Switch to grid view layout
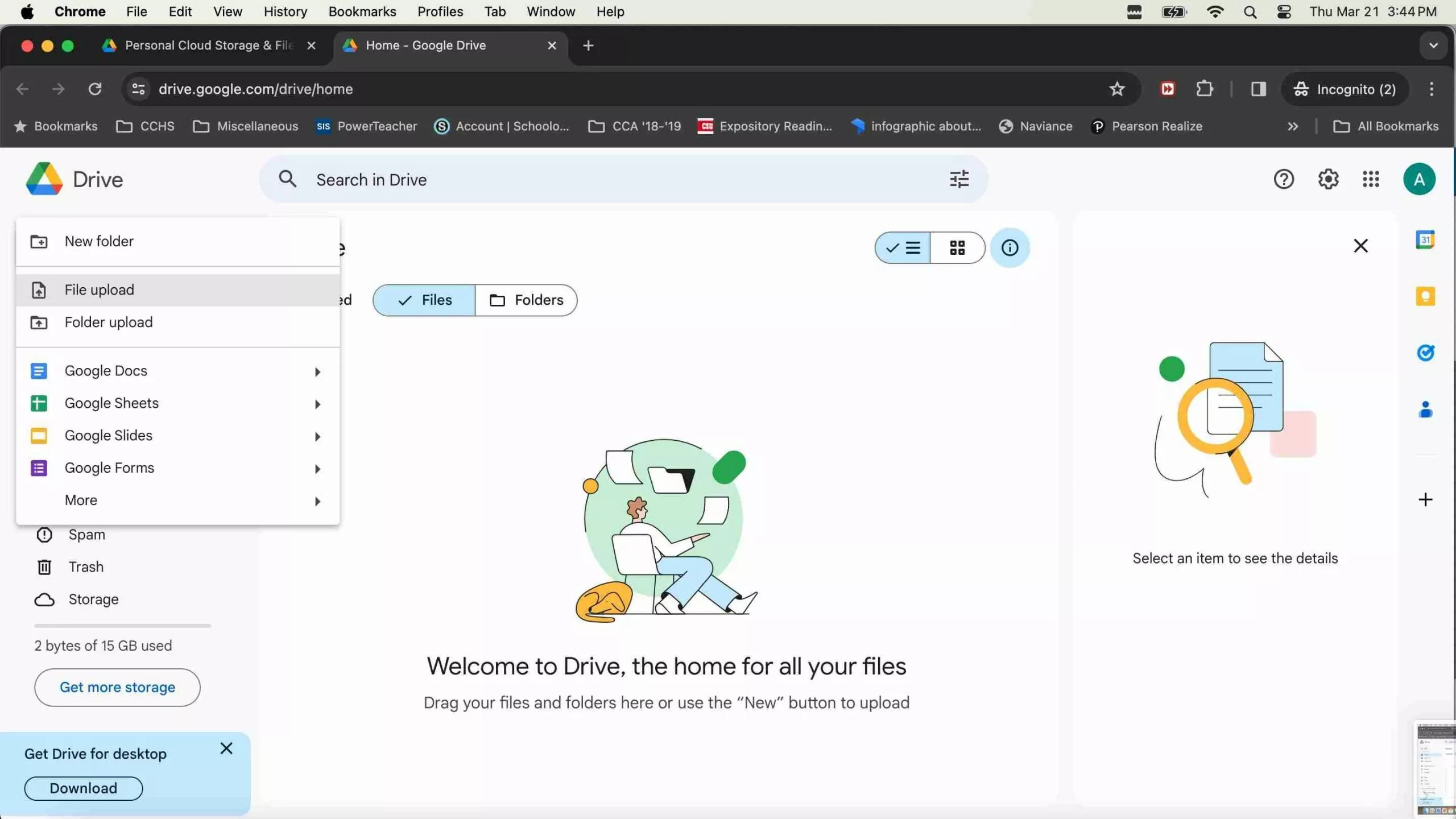The height and width of the screenshot is (819, 1456). [x=957, y=247]
